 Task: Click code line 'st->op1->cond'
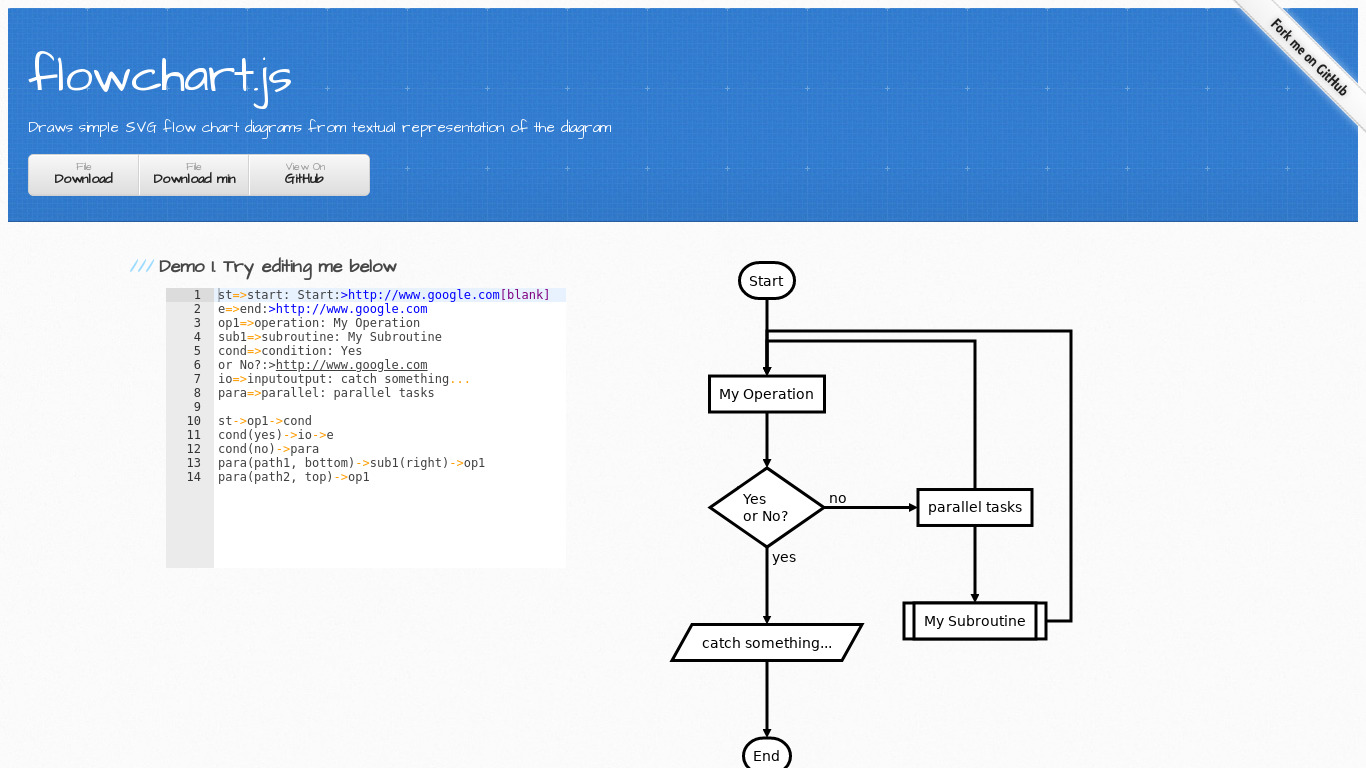pos(265,421)
